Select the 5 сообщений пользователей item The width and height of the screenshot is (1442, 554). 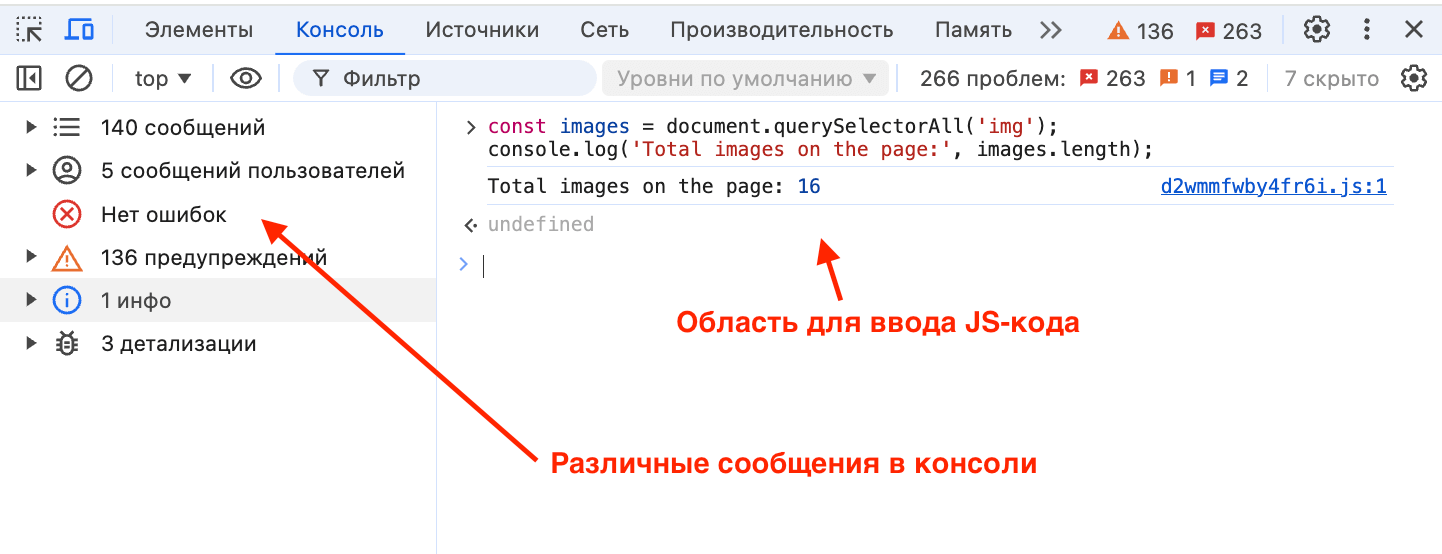(x=253, y=170)
